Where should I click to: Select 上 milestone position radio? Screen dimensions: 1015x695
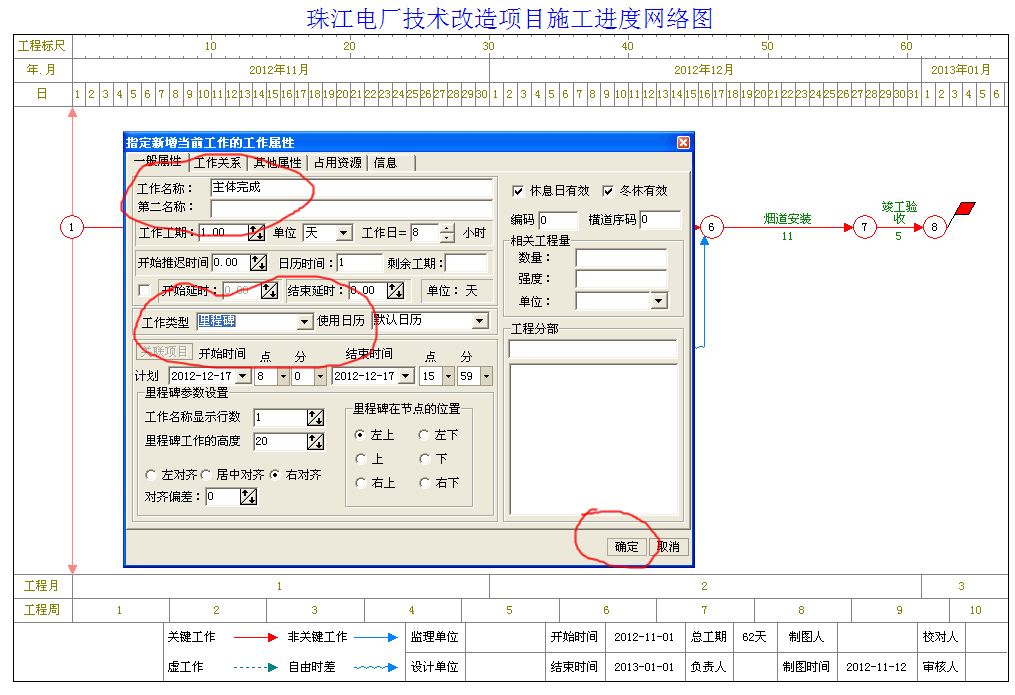click(361, 459)
